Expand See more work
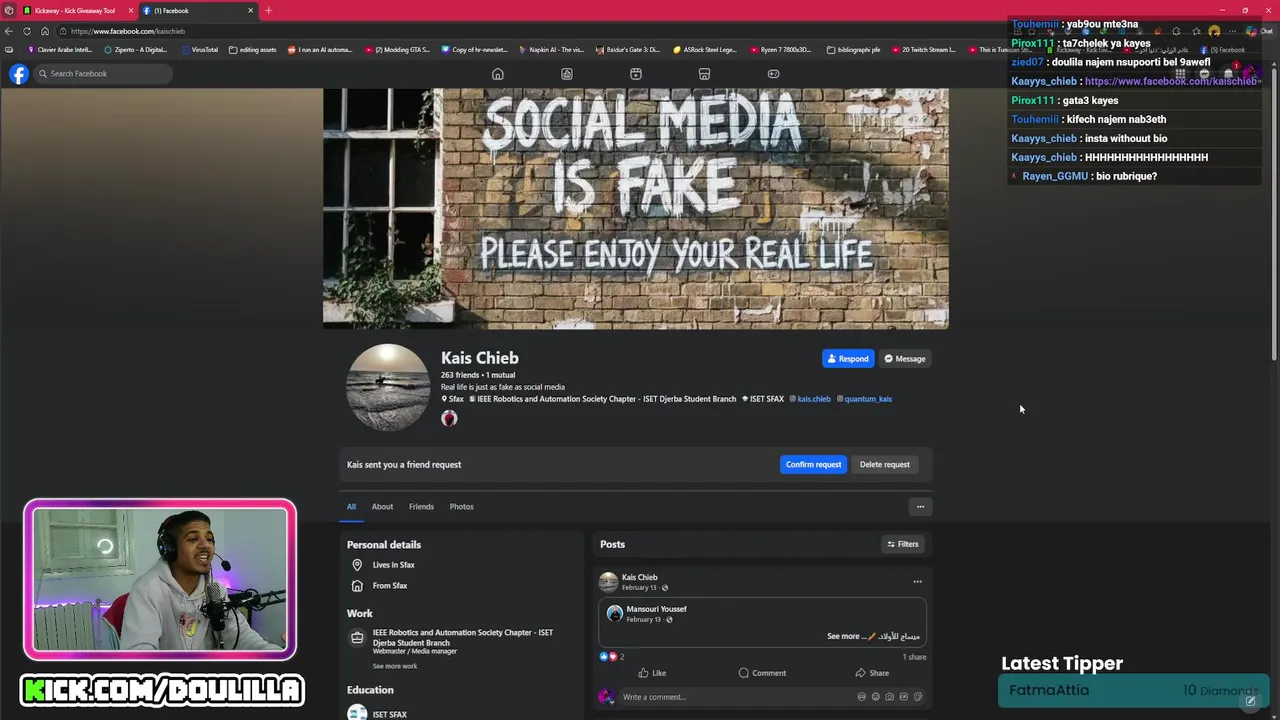This screenshot has width=1280, height=720. (395, 666)
